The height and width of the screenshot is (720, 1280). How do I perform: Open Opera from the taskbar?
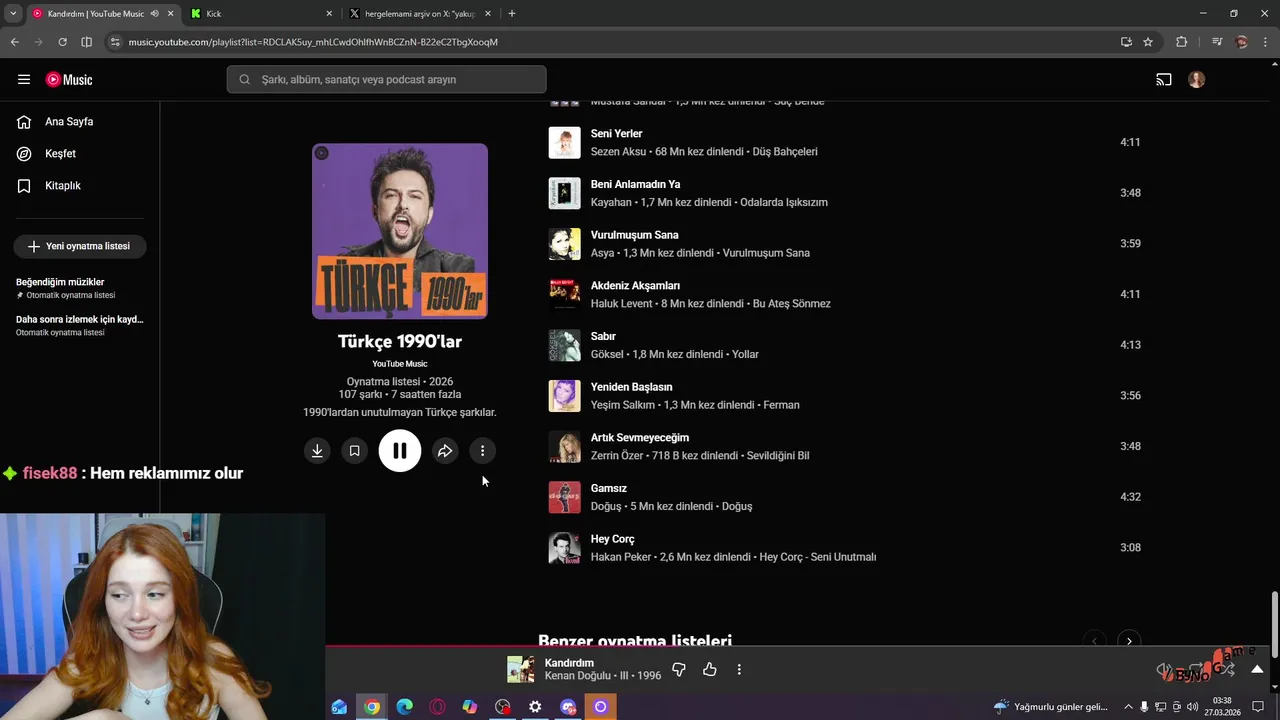click(437, 707)
